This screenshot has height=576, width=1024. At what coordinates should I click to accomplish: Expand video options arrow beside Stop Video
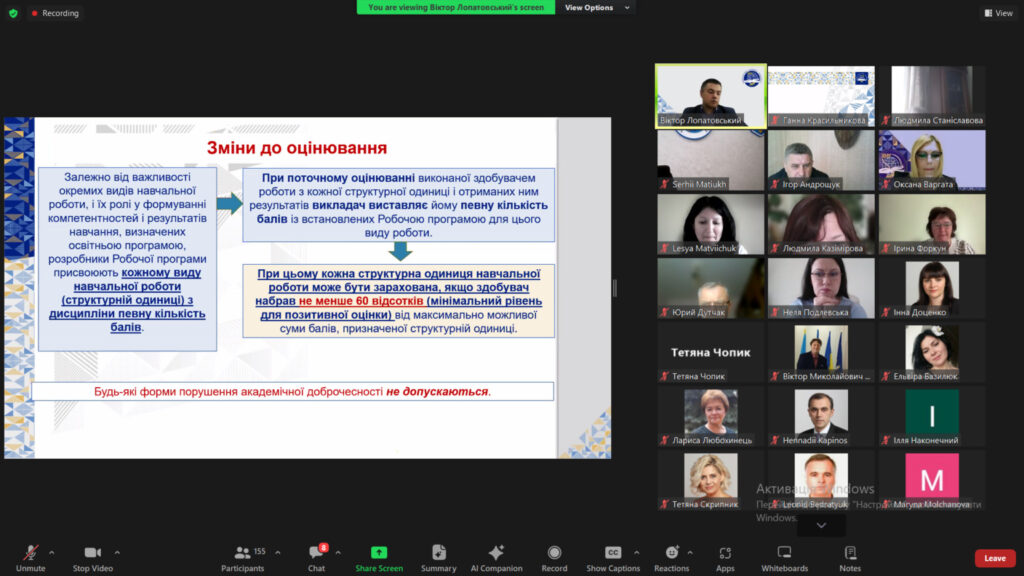(117, 552)
